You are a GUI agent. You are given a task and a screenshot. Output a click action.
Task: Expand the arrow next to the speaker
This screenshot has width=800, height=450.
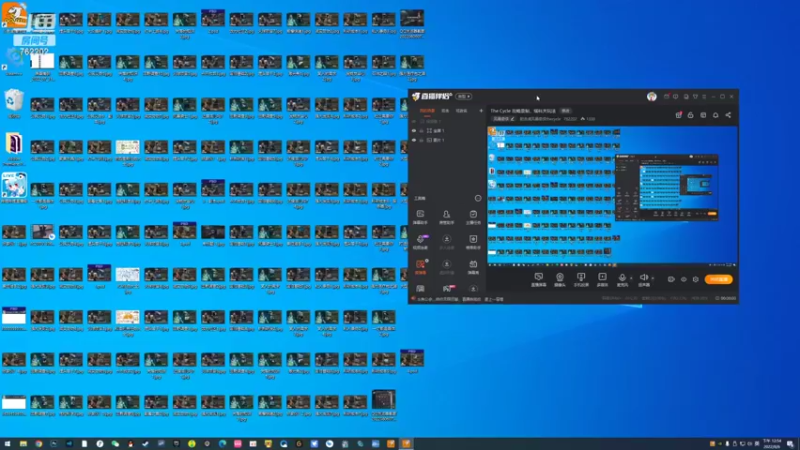pyautogui.click(x=653, y=279)
